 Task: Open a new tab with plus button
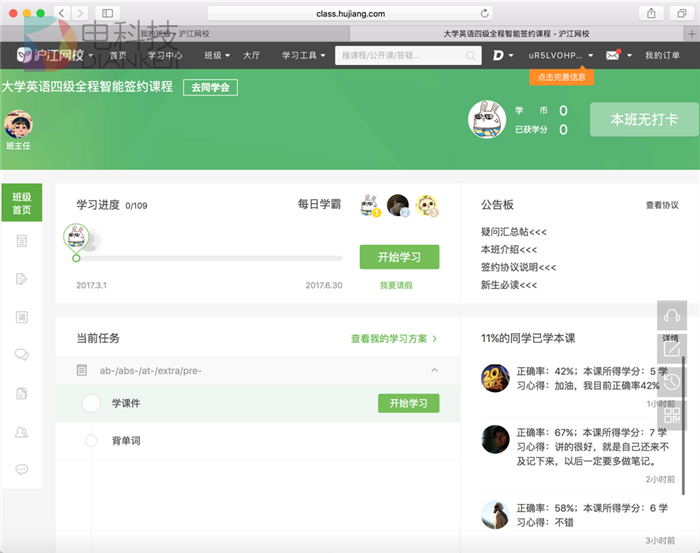coord(692,34)
